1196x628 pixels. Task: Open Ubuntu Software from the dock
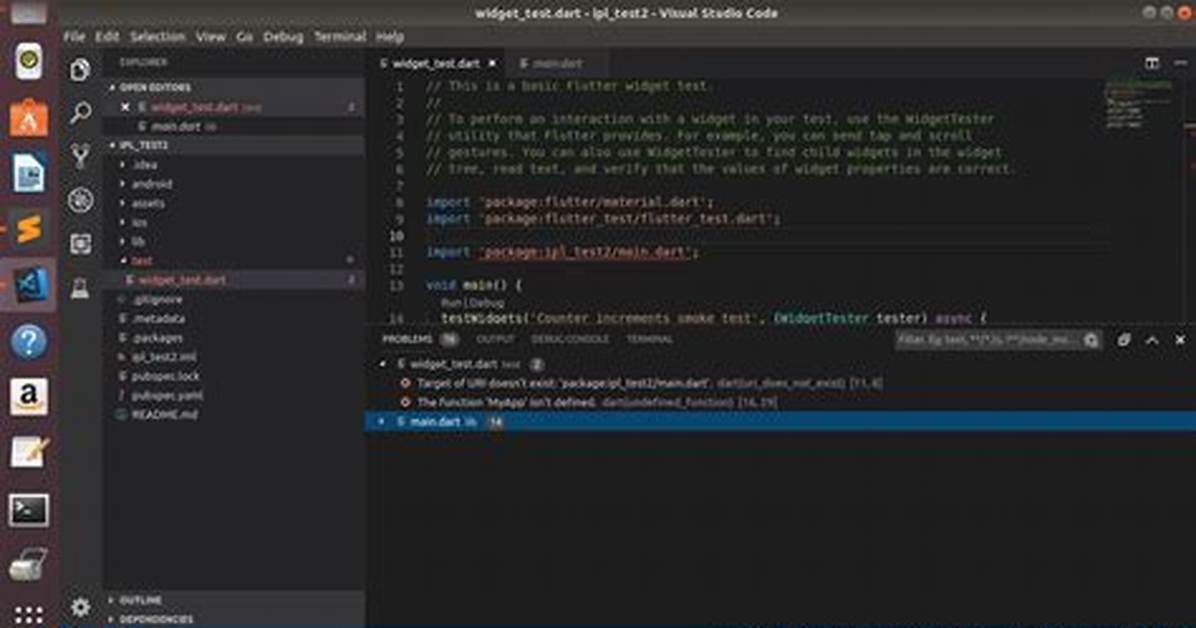tap(28, 118)
